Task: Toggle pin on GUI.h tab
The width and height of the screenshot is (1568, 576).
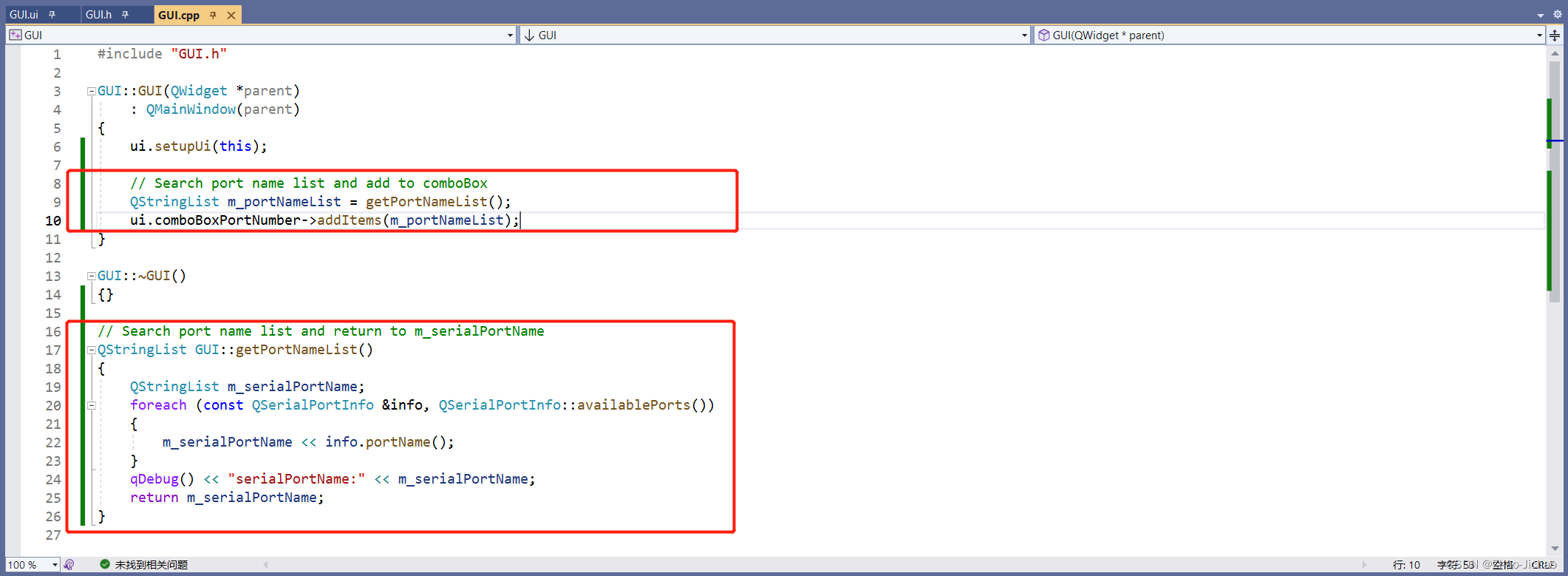Action: click(126, 15)
